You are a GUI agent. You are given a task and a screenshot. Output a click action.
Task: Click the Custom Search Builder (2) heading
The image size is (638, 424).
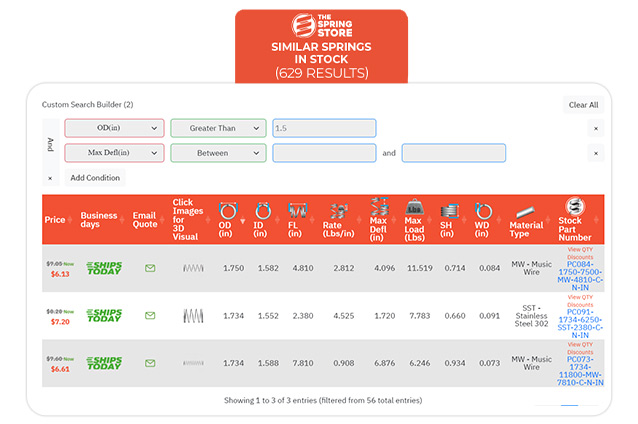pyautogui.click(x=87, y=105)
